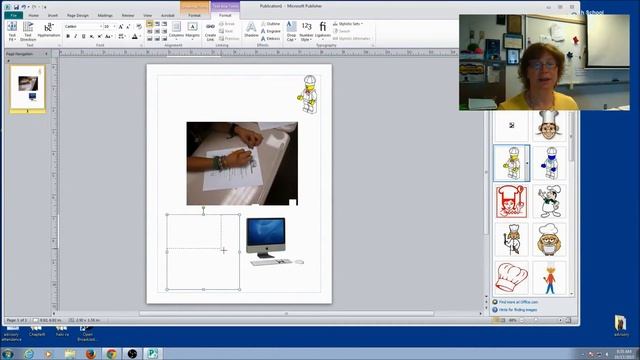This screenshot has height=360, width=640.
Task: Click the Clear Formatting icon
Action: pyautogui.click(x=139, y=27)
